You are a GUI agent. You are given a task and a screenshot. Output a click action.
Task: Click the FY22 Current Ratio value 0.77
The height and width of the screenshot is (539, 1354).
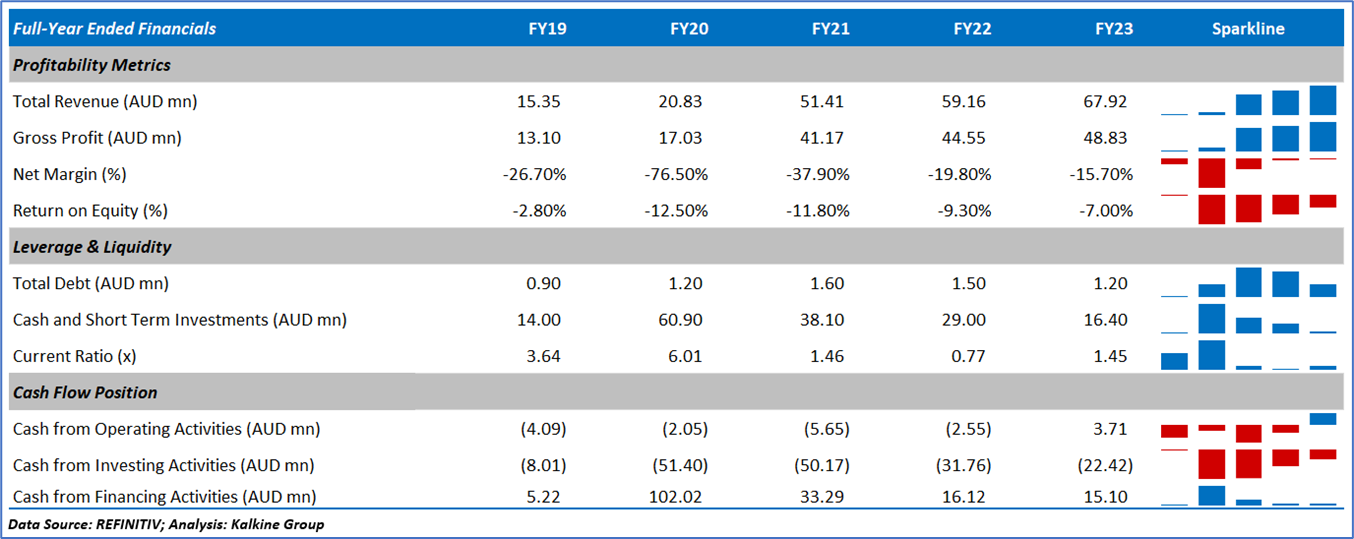(972, 356)
